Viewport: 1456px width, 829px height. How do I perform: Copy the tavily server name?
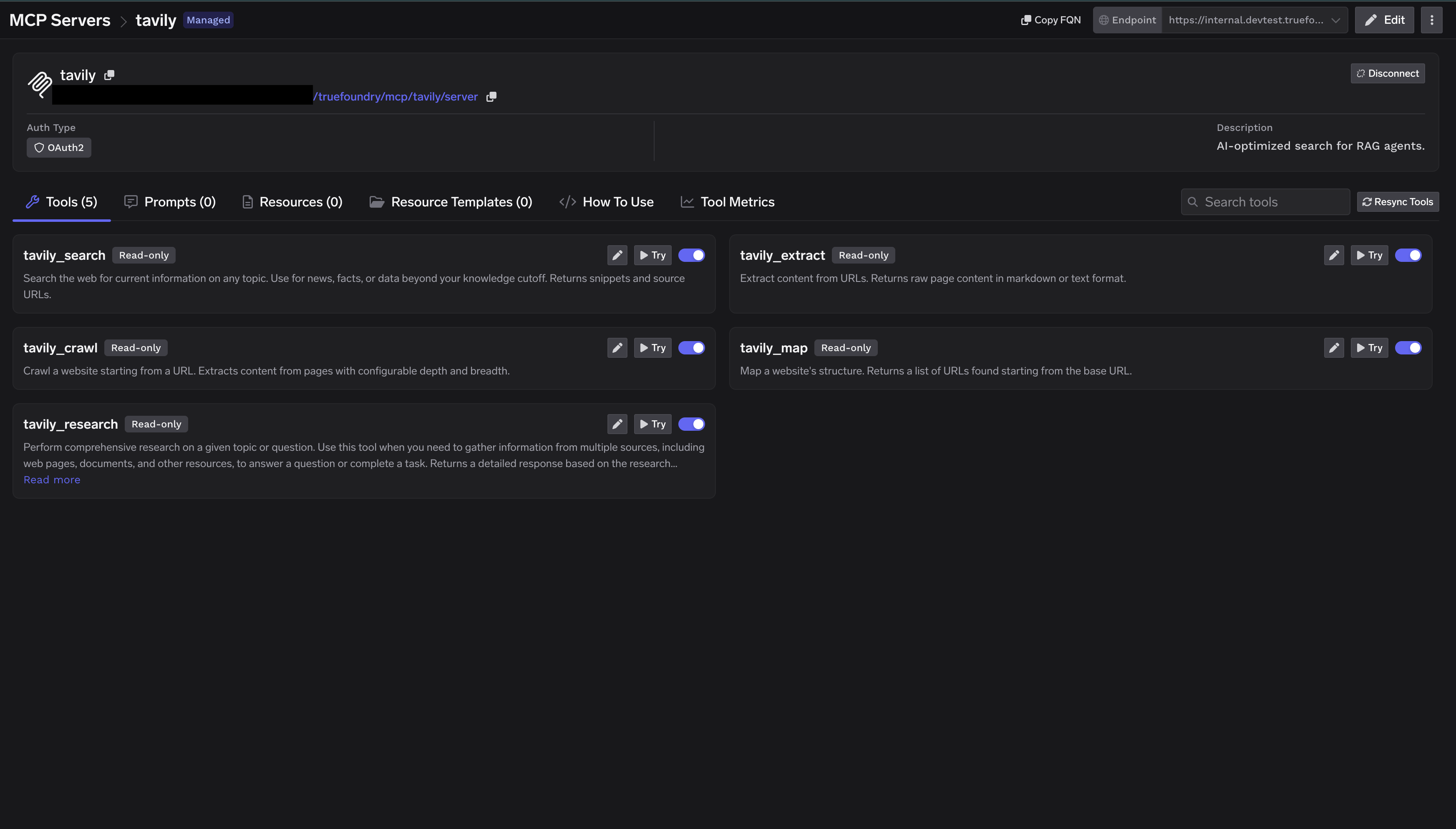[109, 75]
